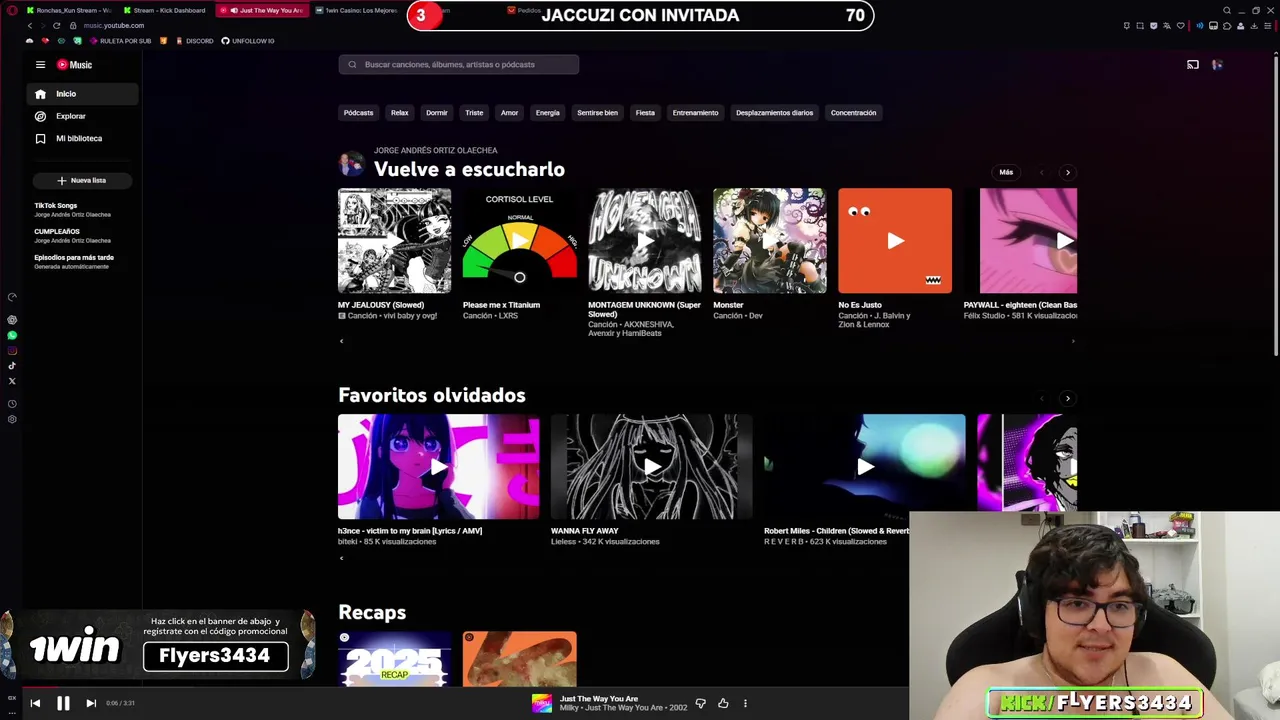Add page to favorites with heart icon
This screenshot has height=720, width=1280.
[1181, 26]
